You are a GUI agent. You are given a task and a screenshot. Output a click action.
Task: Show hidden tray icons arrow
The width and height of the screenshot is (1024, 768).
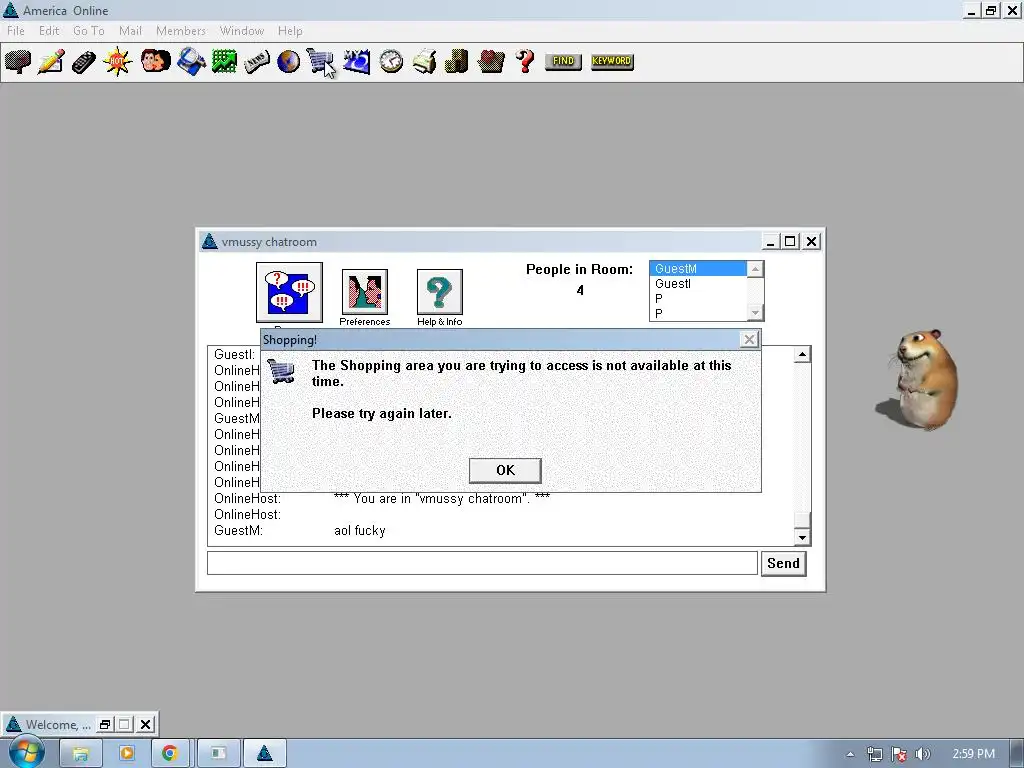point(850,754)
